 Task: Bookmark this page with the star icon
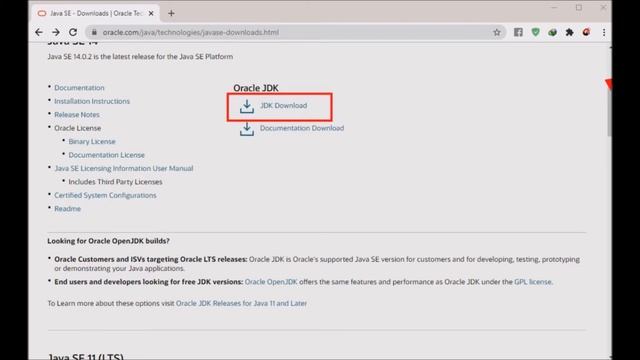point(497,32)
